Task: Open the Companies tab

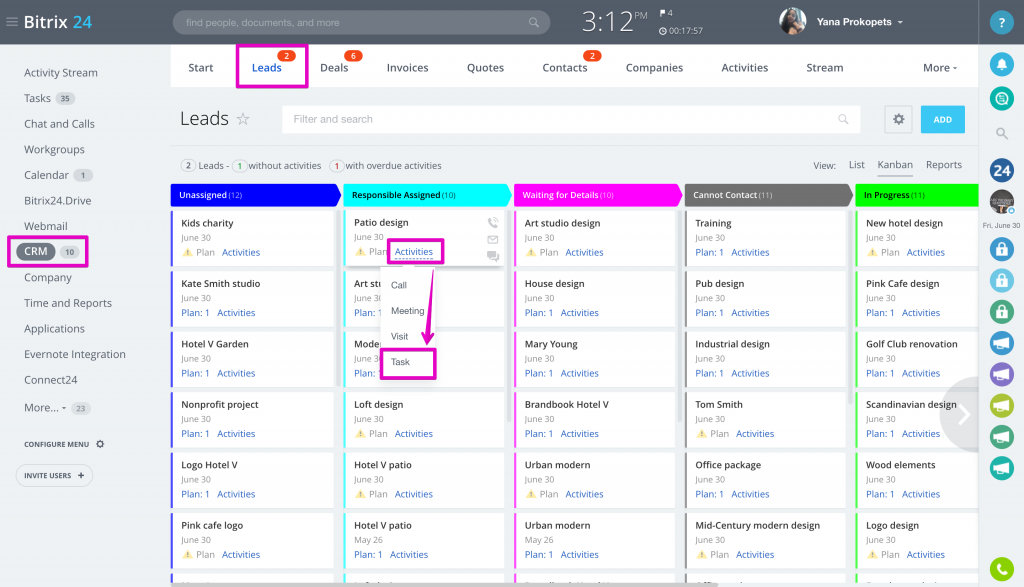Action: pyautogui.click(x=654, y=67)
